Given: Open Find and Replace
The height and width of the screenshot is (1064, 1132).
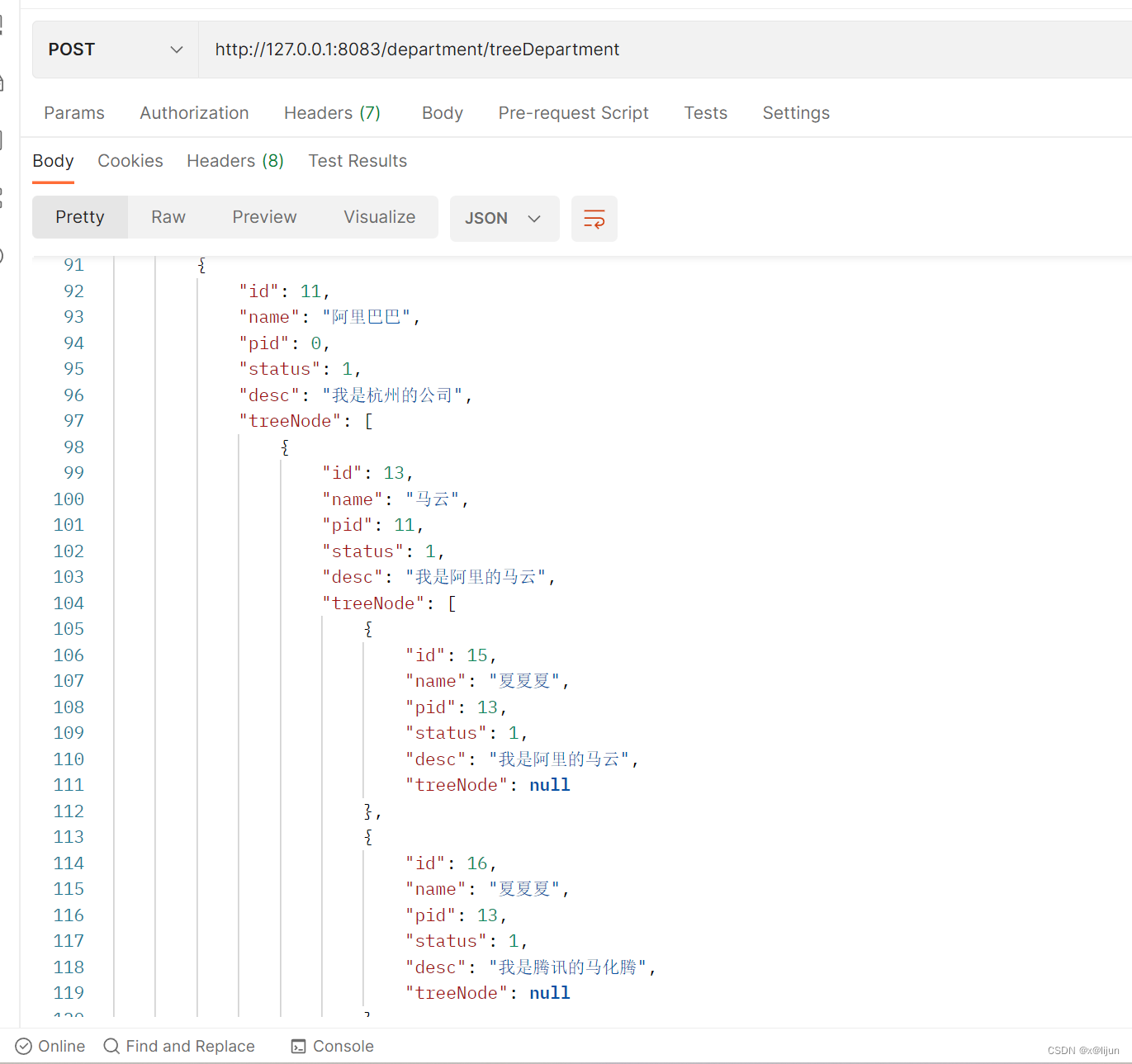Looking at the screenshot, I should click(x=179, y=1046).
